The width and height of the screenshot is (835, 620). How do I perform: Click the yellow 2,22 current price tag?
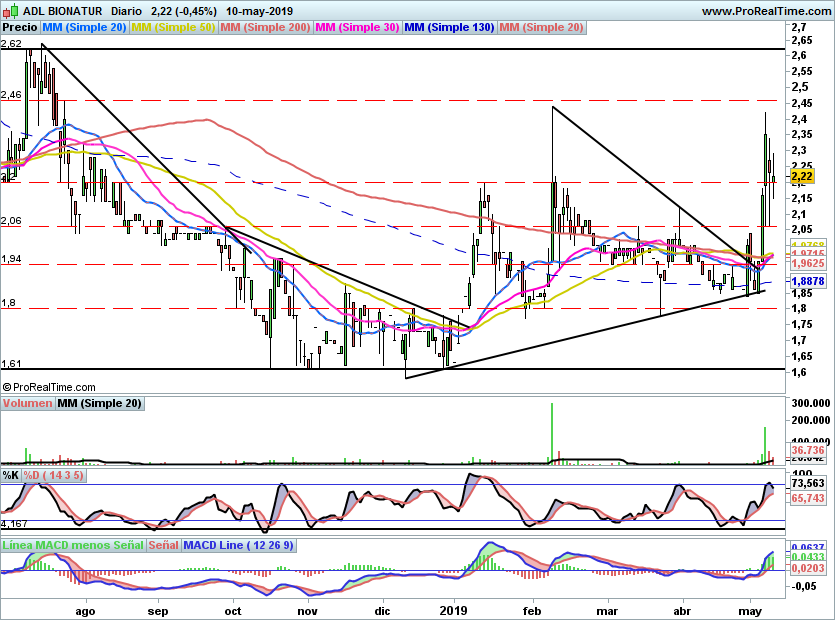[x=803, y=176]
